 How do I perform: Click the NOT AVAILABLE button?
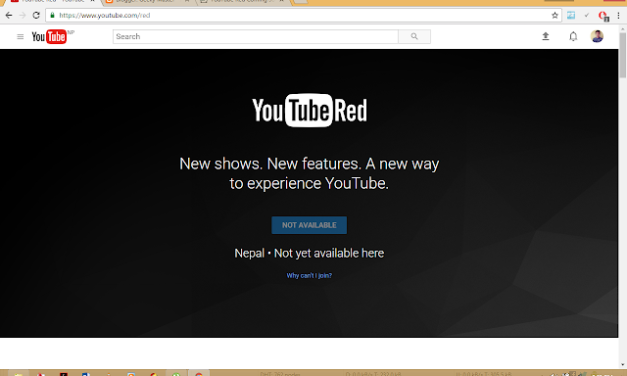click(309, 225)
